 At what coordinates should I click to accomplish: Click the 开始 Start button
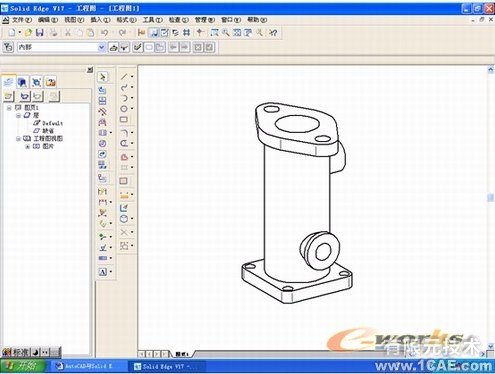[23, 366]
